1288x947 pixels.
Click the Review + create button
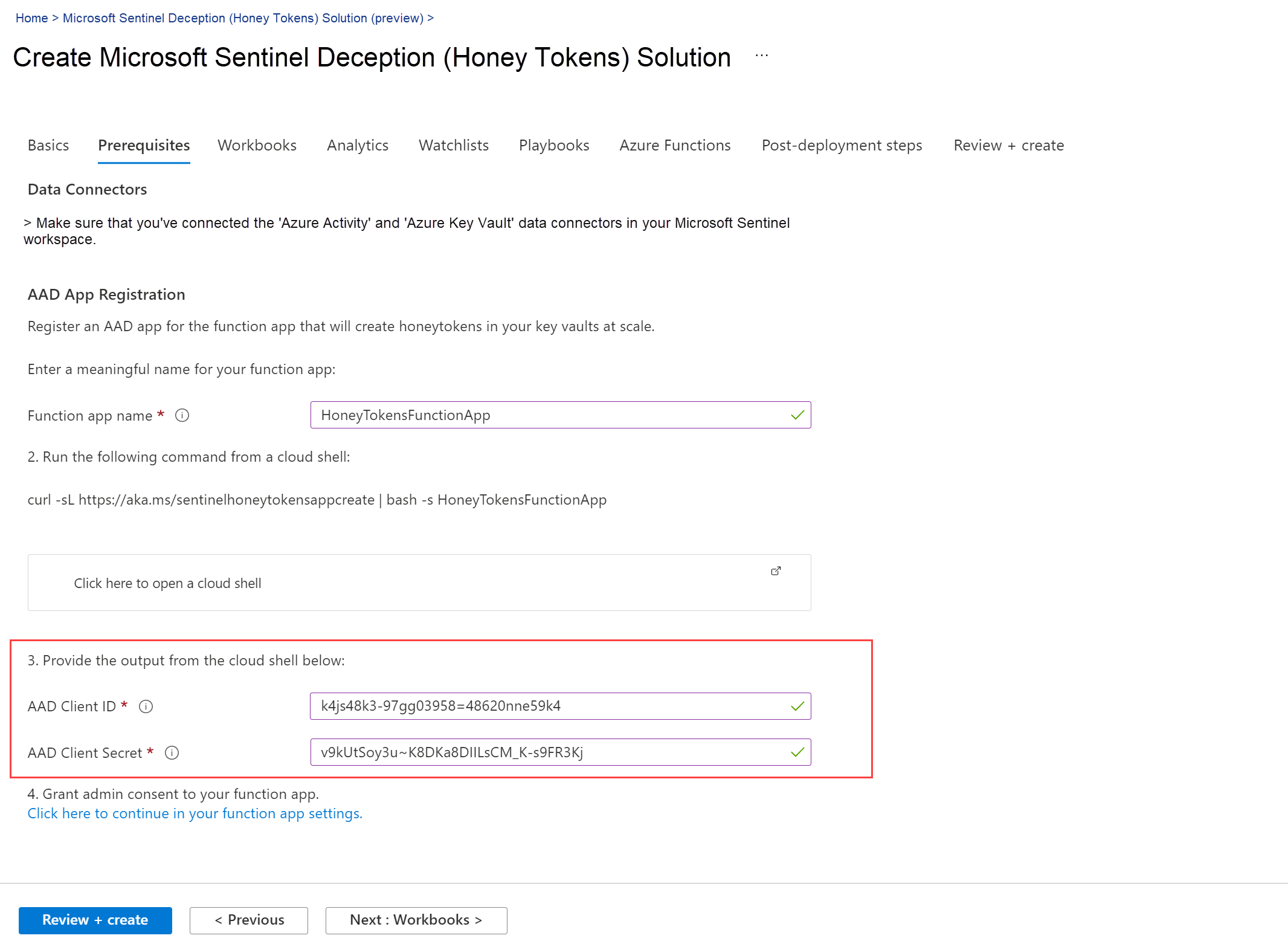coord(95,919)
